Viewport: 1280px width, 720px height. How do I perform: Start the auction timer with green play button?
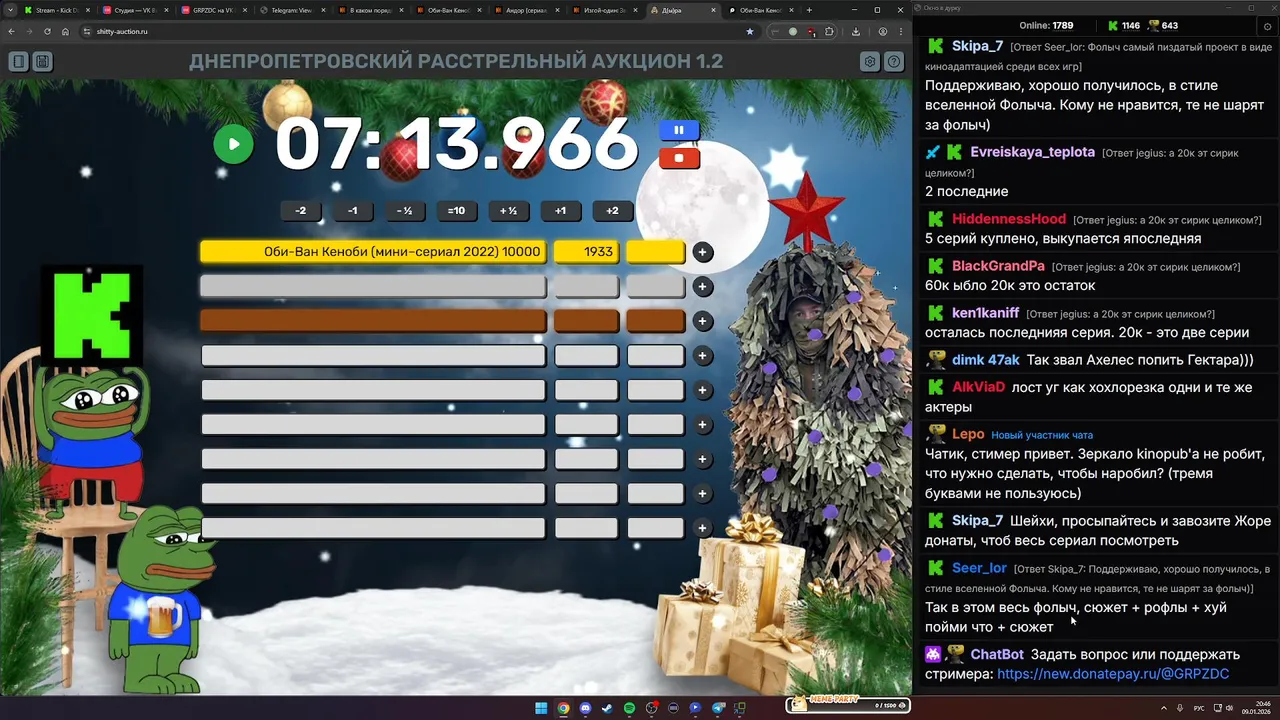click(x=233, y=144)
